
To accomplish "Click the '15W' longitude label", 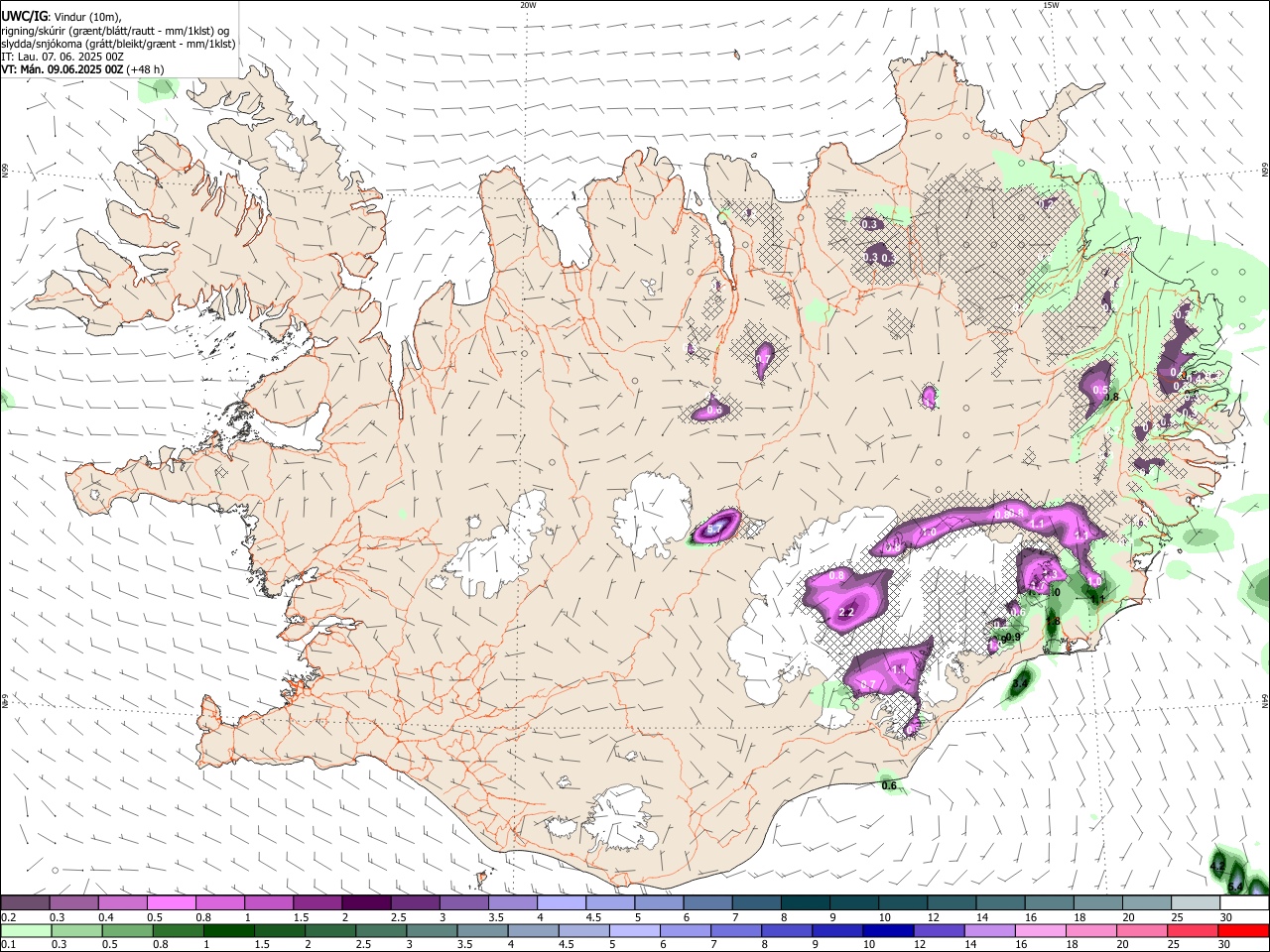I will pos(1051,5).
